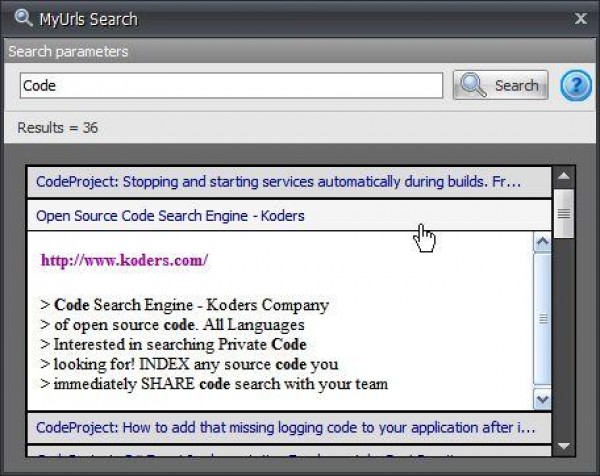Click the blue help question mark icon
This screenshot has width=600, height=476.
click(x=576, y=85)
